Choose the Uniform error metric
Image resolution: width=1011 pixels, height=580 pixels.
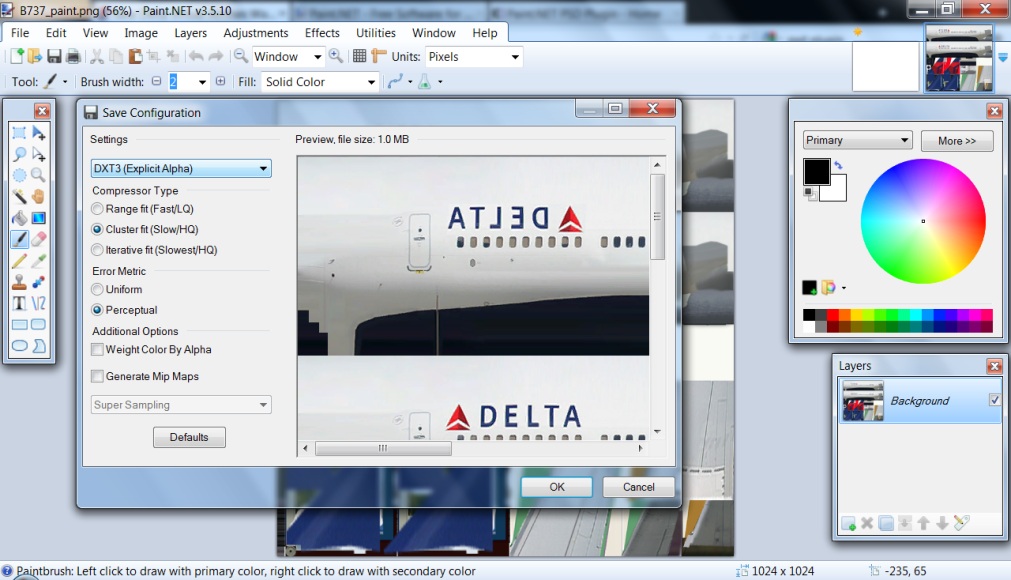[117, 289]
